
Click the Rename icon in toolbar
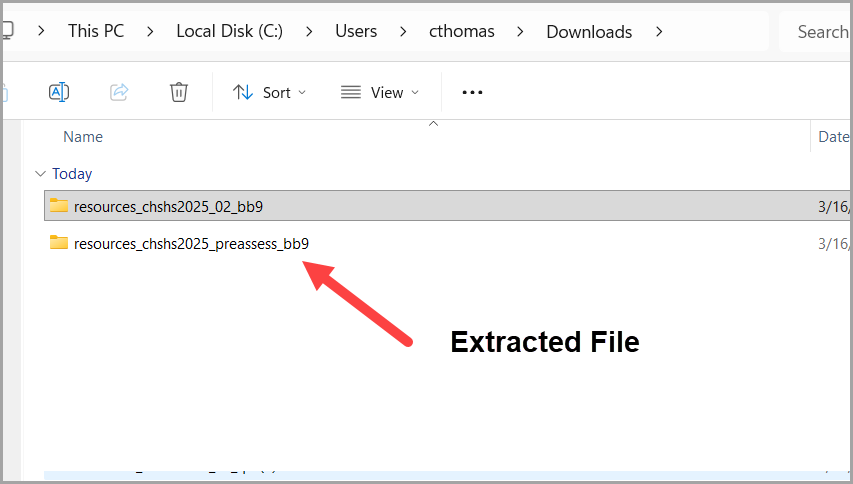pyautogui.click(x=59, y=92)
